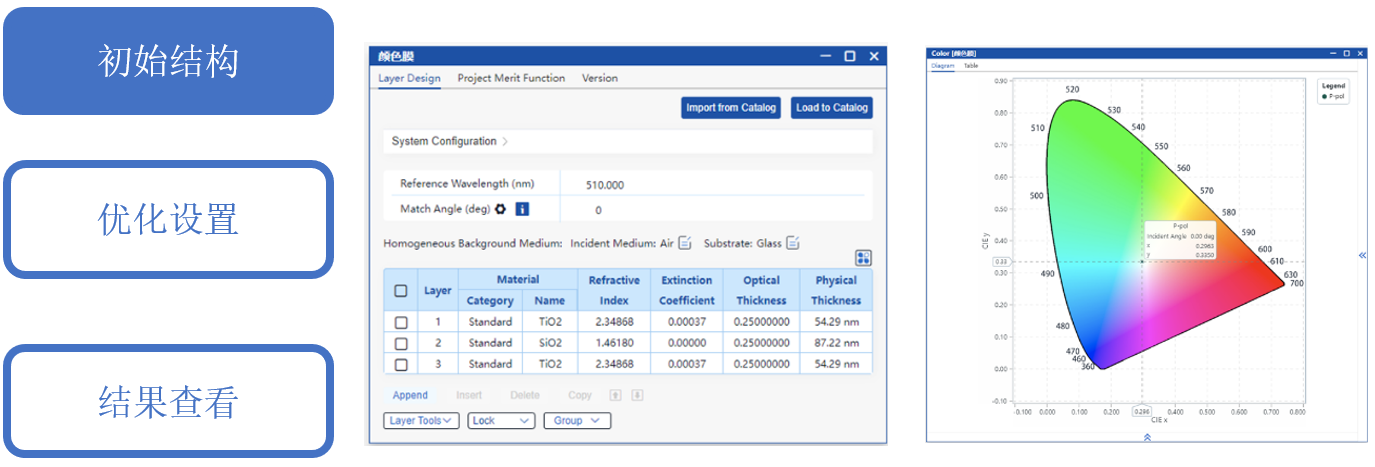Image resolution: width=1375 pixels, height=467 pixels.
Task: Edit the Incident Medium Air icon
Action: [685, 243]
